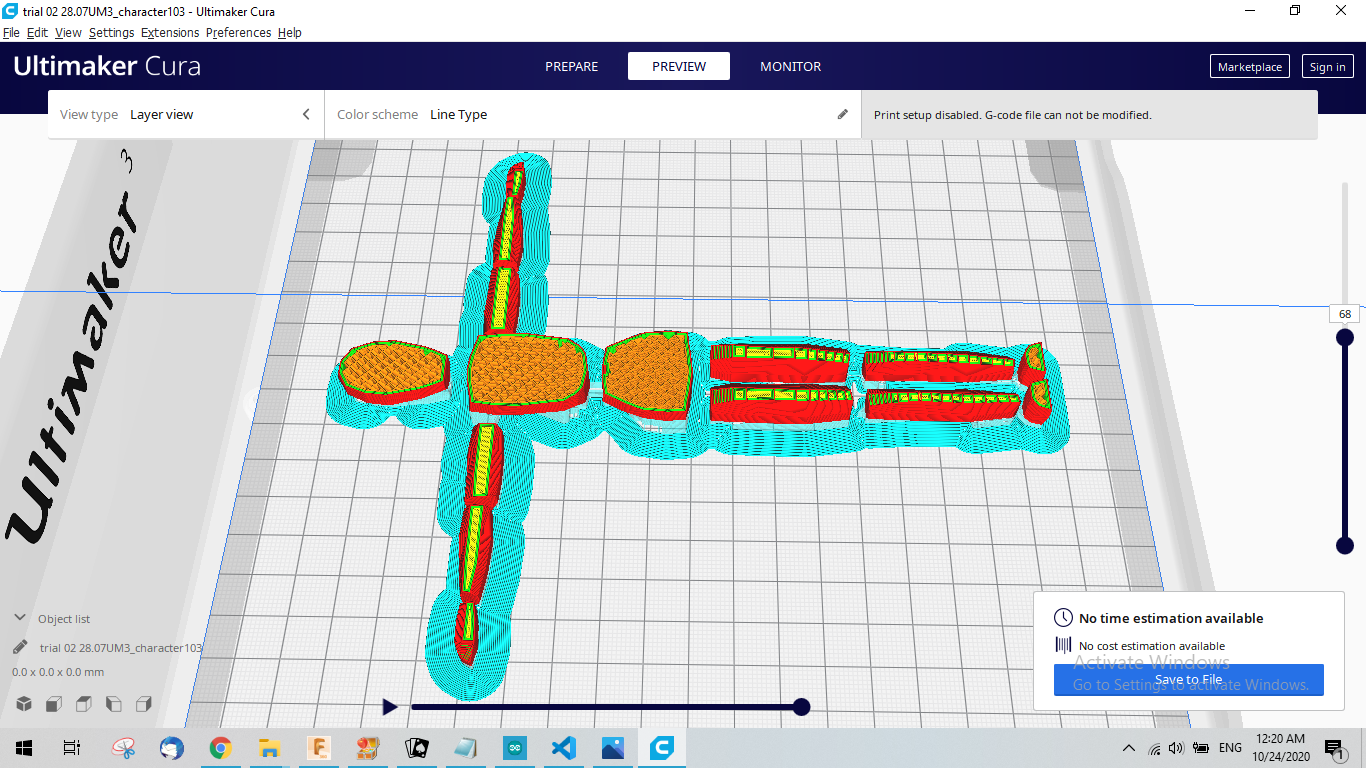Screen dimensions: 1366x768
Task: Open File Explorer from taskbar
Action: [x=269, y=748]
